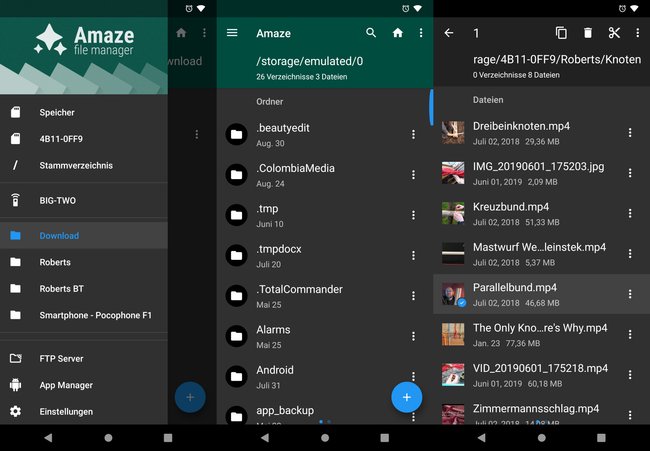Tap Android recents button under right screen
Image resolution: width=650 pixels, height=451 pixels.
click(601, 438)
